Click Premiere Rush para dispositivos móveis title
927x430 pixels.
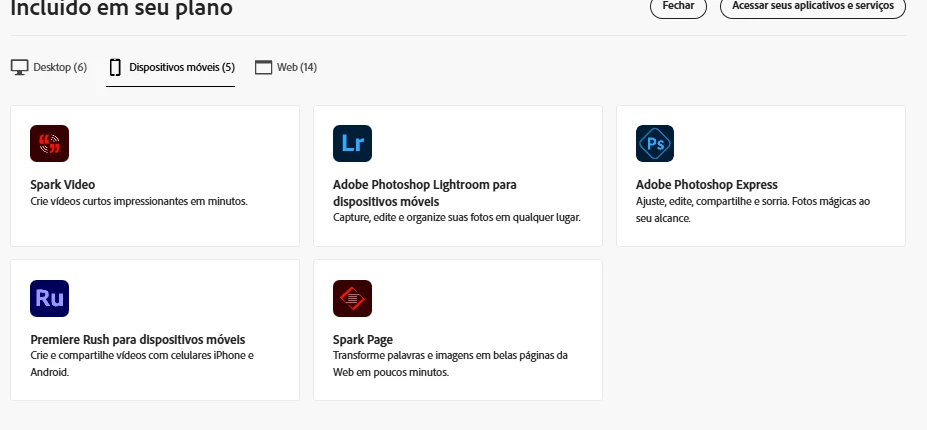[138, 340]
